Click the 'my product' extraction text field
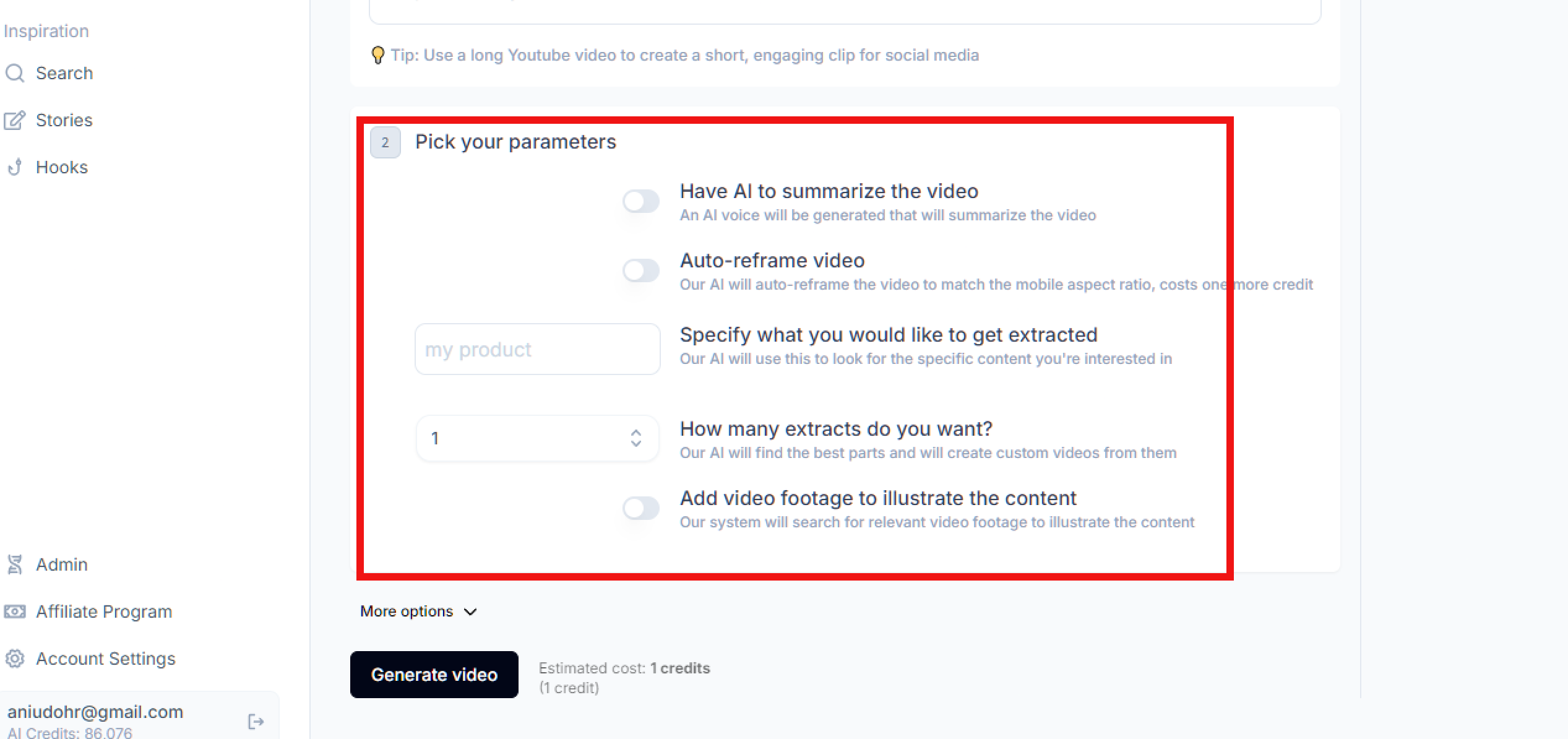 [x=537, y=349]
